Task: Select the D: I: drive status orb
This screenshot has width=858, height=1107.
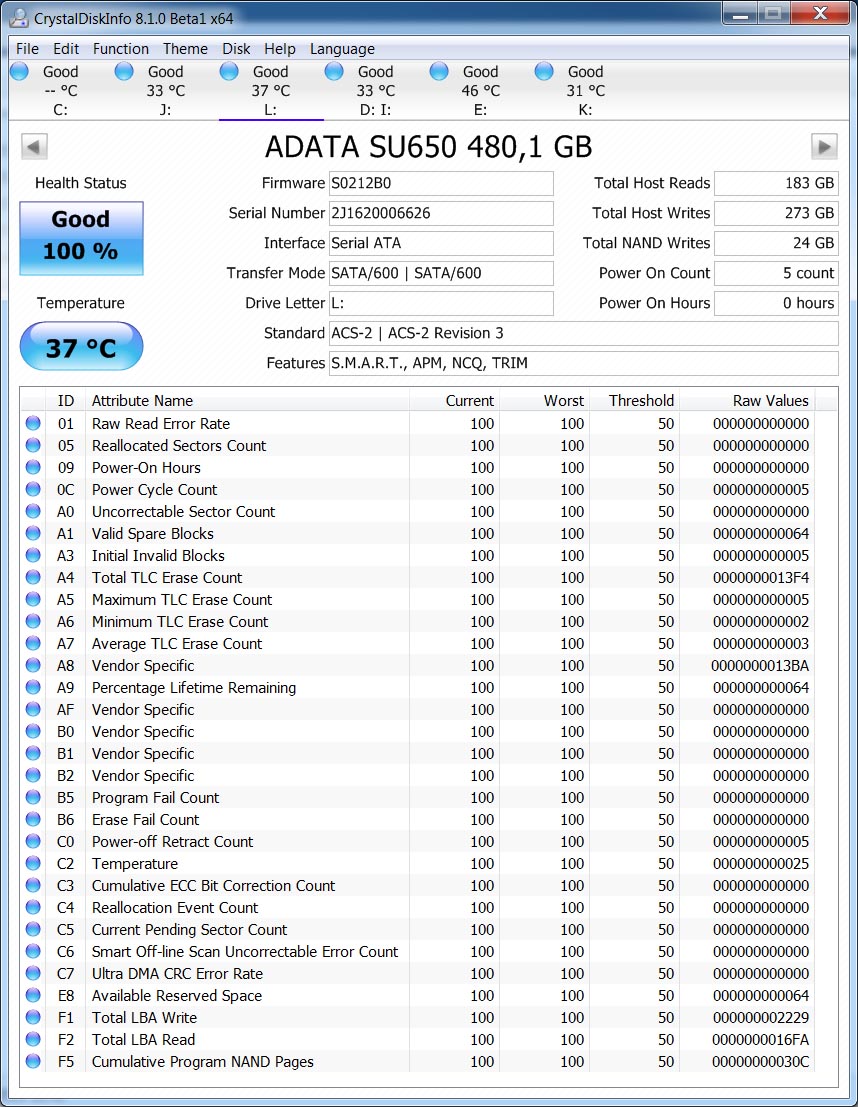Action: point(334,71)
